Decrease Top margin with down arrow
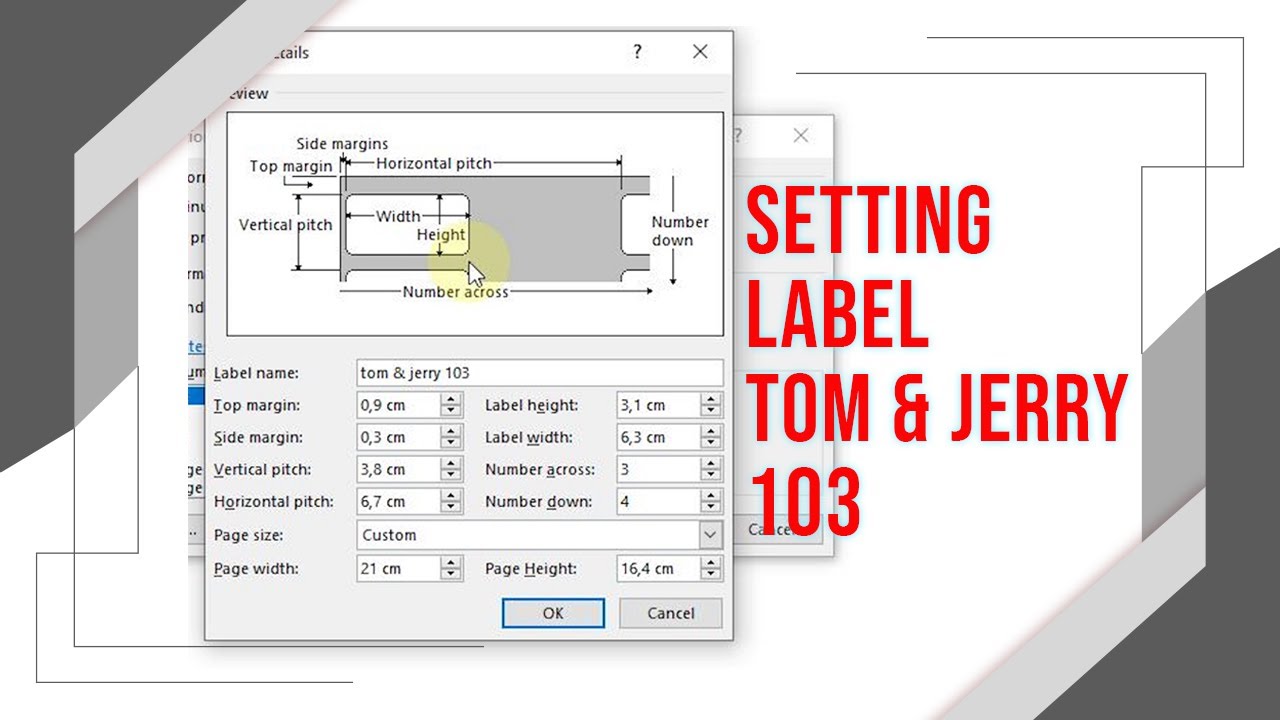The width and height of the screenshot is (1280, 720). (451, 412)
